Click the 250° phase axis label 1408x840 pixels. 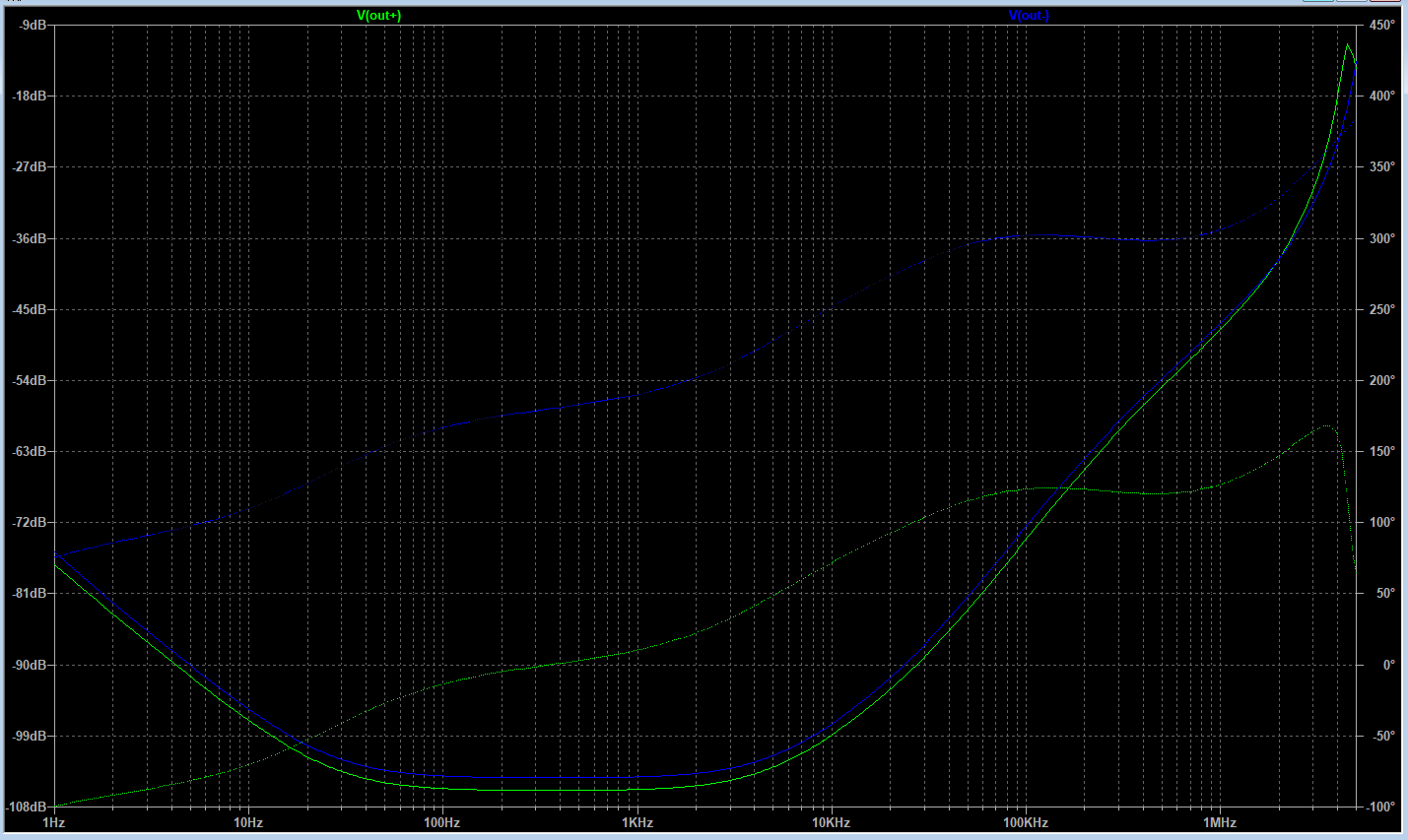(x=1382, y=309)
